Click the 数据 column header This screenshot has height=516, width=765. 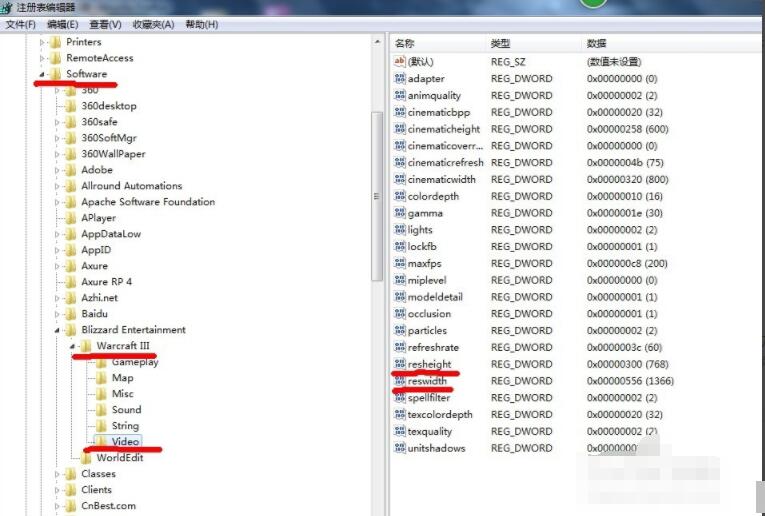click(x=597, y=44)
